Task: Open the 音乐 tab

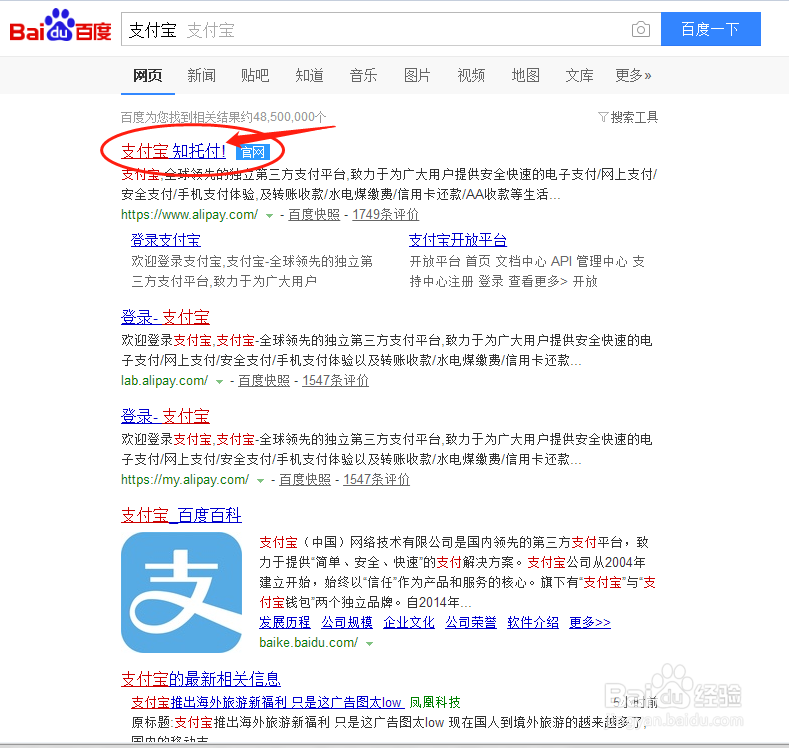Action: click(x=363, y=75)
